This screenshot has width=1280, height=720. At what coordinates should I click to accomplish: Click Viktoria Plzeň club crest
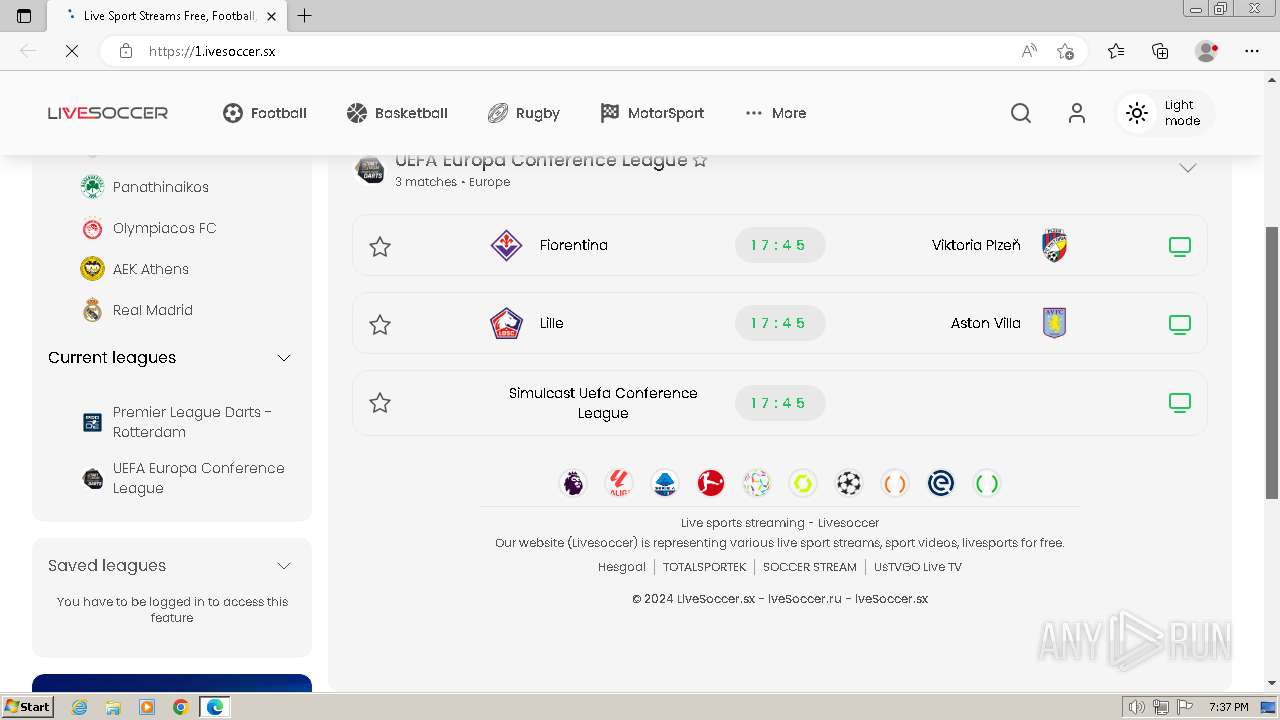point(1054,245)
